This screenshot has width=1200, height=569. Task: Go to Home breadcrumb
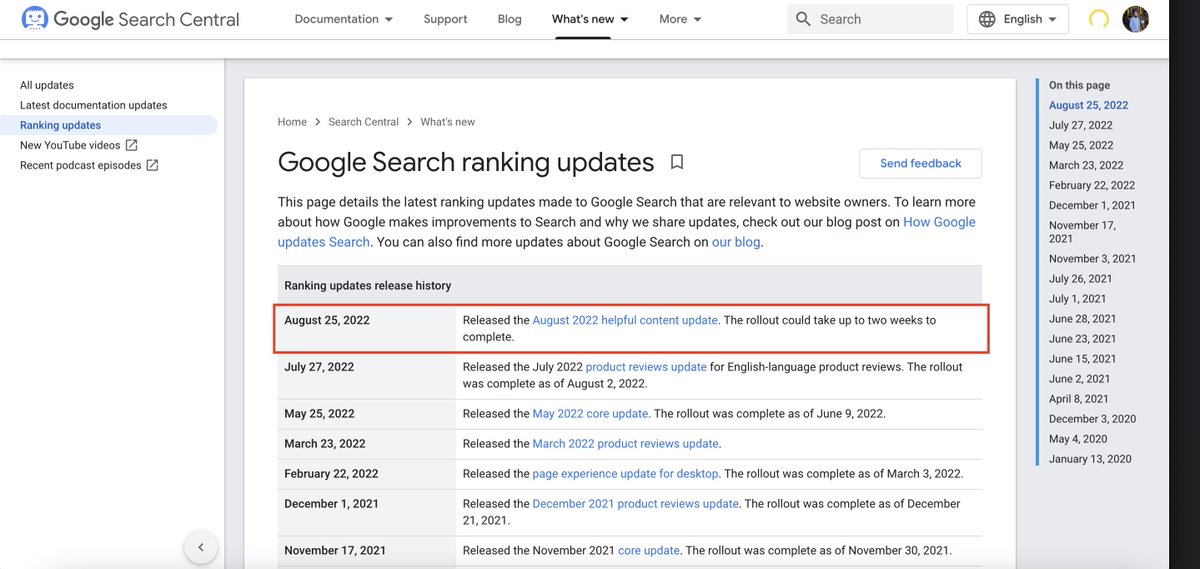(x=292, y=122)
